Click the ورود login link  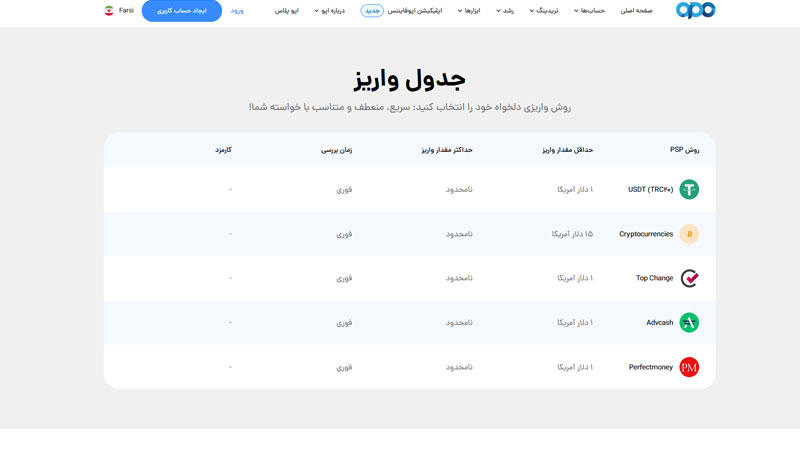[x=237, y=11]
